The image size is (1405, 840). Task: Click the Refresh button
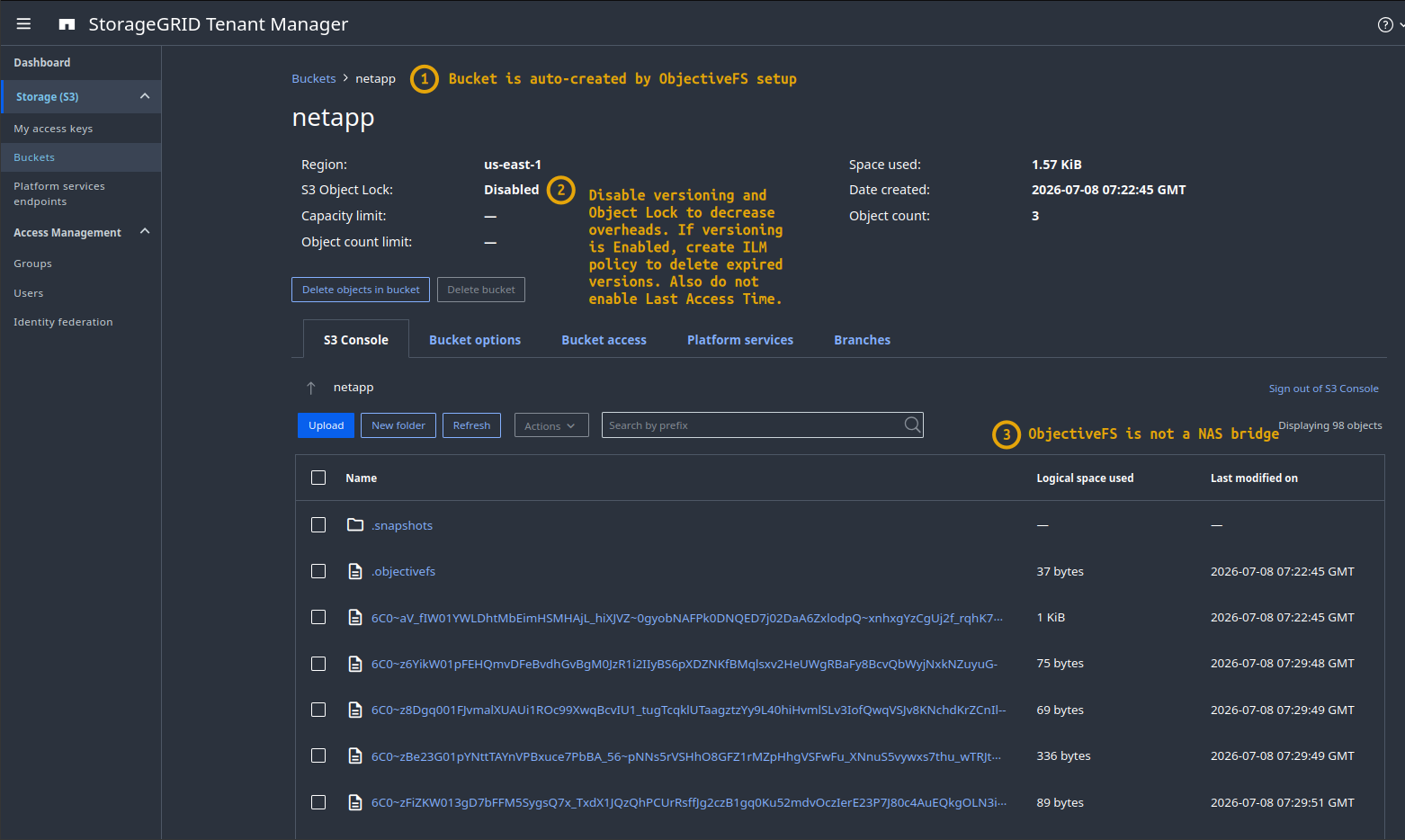(471, 425)
